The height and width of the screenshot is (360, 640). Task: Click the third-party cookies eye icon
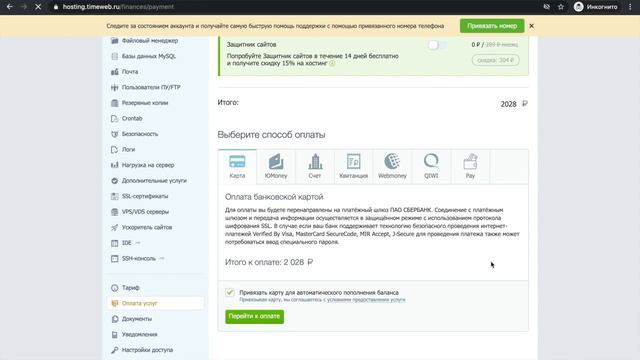point(547,7)
